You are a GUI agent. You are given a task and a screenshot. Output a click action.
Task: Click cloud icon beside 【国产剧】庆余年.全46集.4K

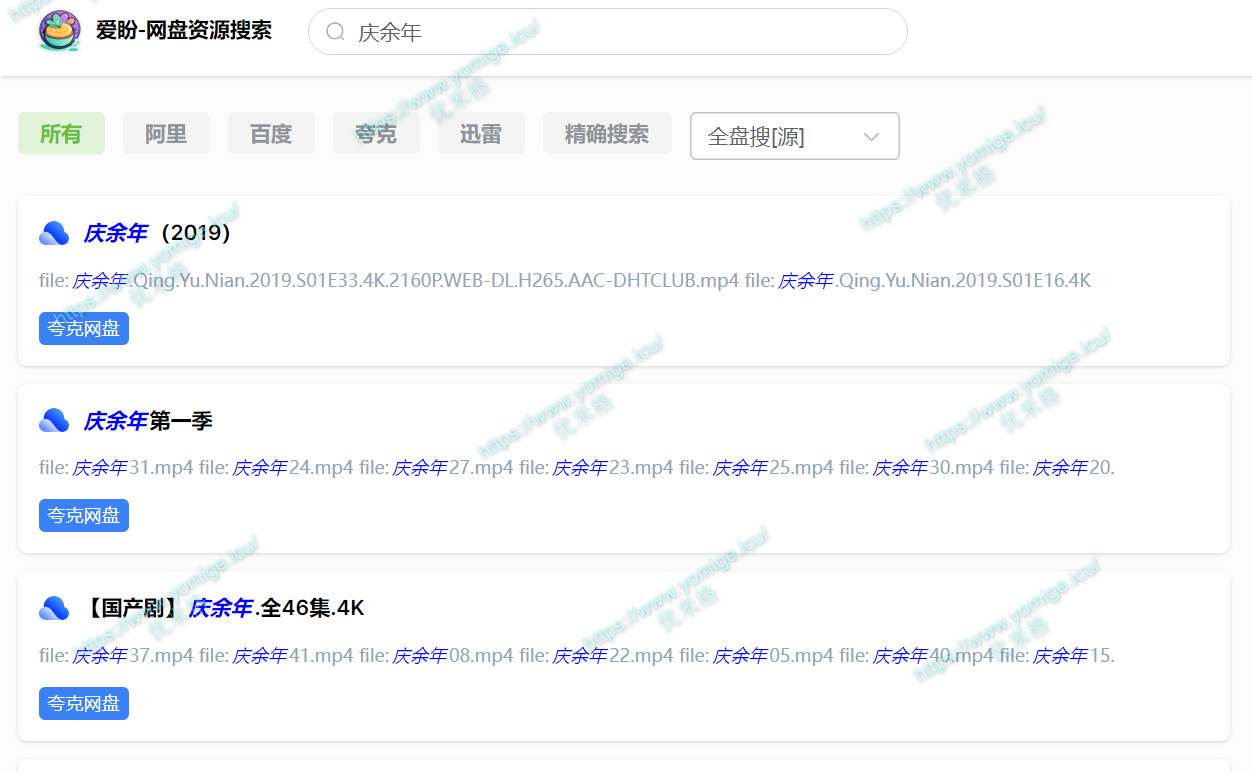point(54,608)
